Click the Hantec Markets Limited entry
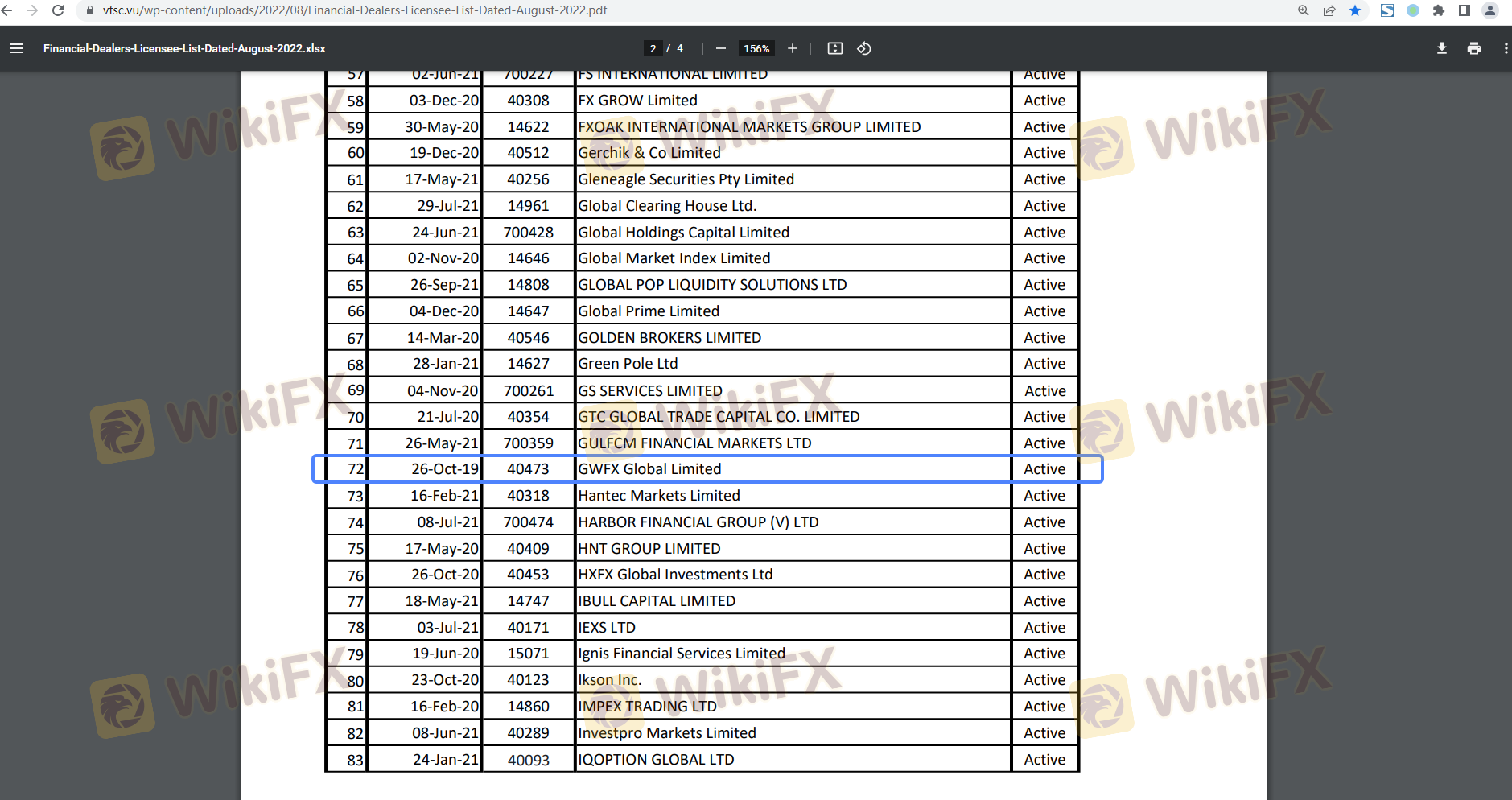The image size is (1512, 800). [x=659, y=496]
